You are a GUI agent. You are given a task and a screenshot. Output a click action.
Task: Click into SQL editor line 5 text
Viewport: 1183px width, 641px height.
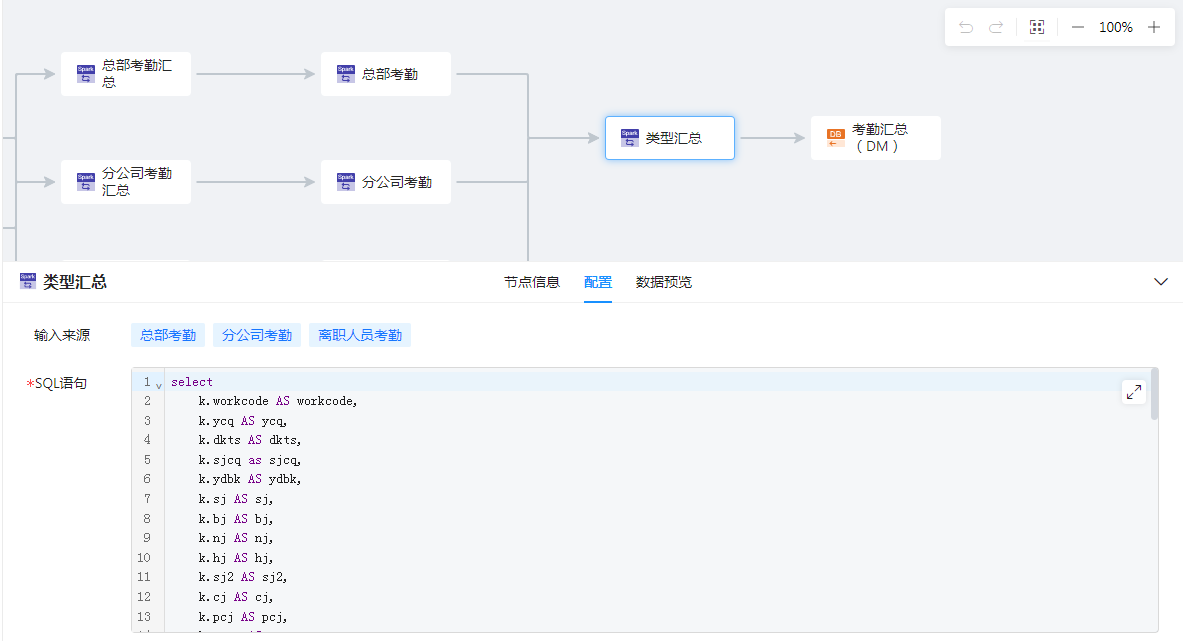(250, 460)
